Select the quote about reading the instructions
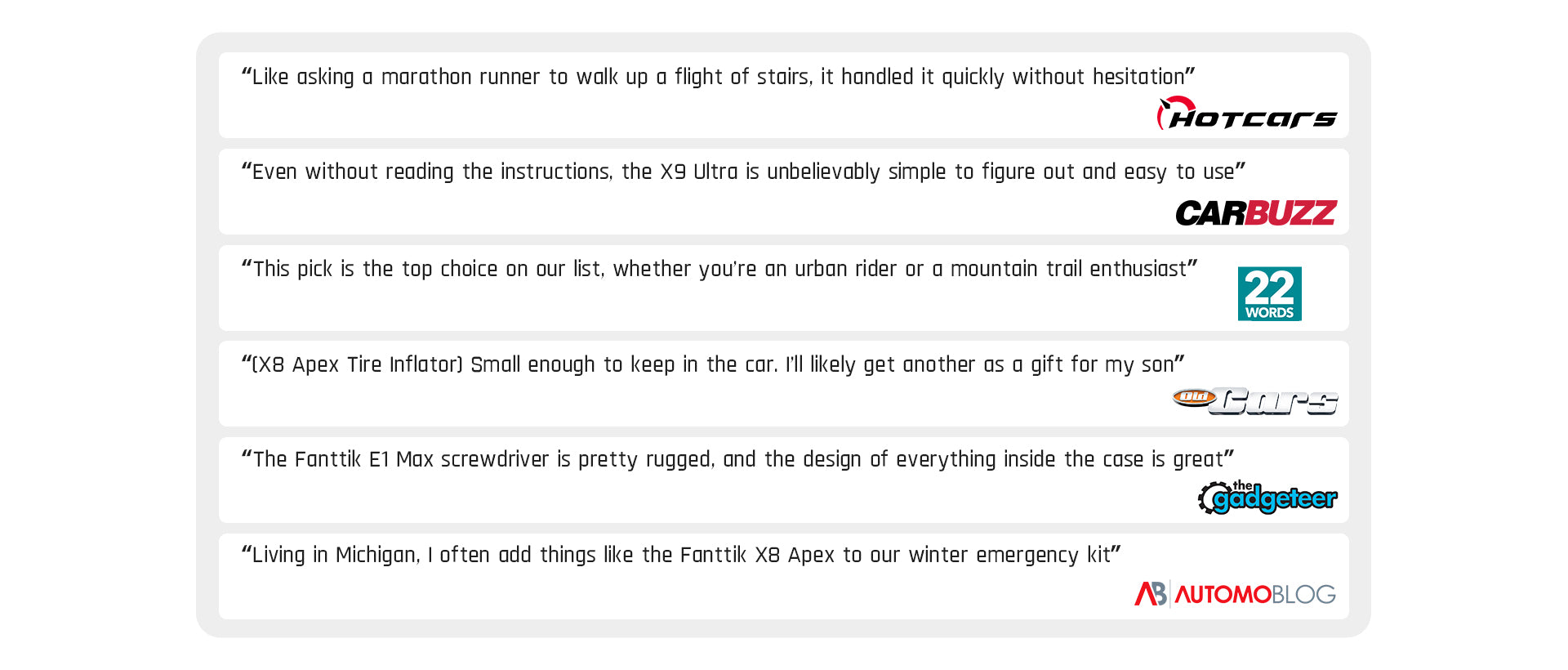 (x=743, y=172)
